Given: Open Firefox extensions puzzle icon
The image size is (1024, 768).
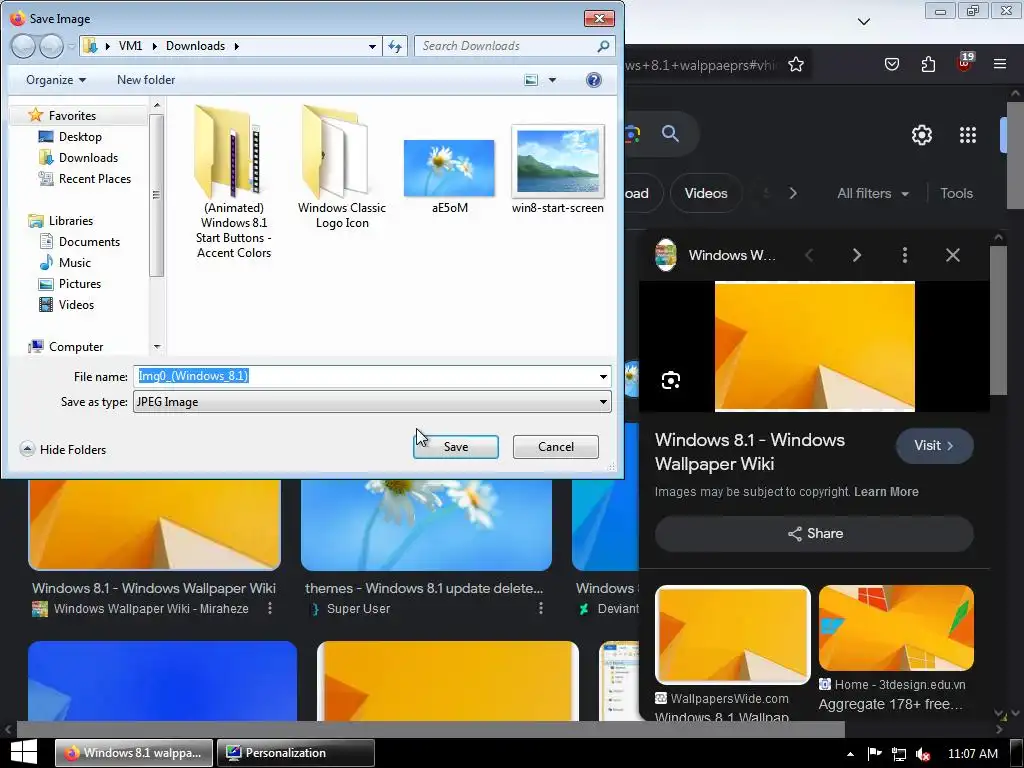Looking at the screenshot, I should (x=928, y=64).
